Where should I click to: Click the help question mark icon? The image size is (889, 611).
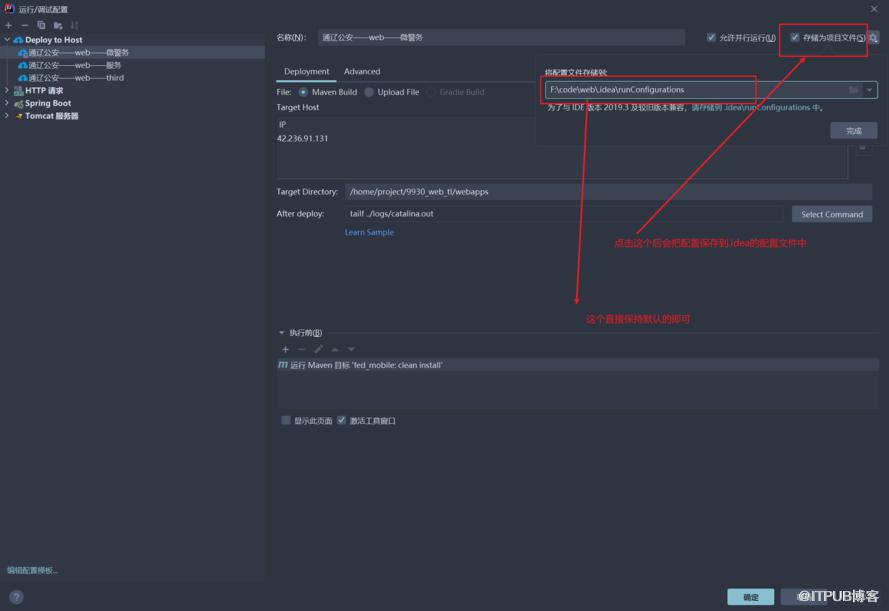click(x=16, y=597)
